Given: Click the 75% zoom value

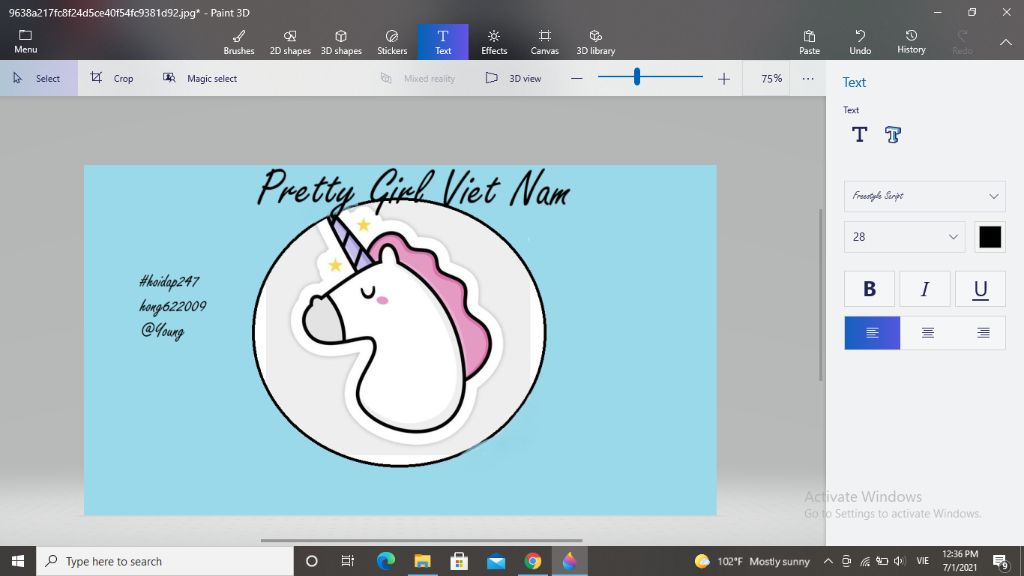Looking at the screenshot, I should [x=771, y=78].
